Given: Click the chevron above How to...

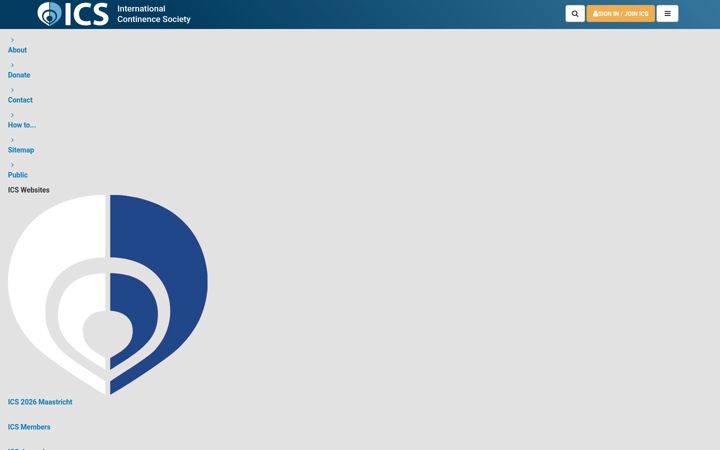Looking at the screenshot, I should tap(12, 115).
